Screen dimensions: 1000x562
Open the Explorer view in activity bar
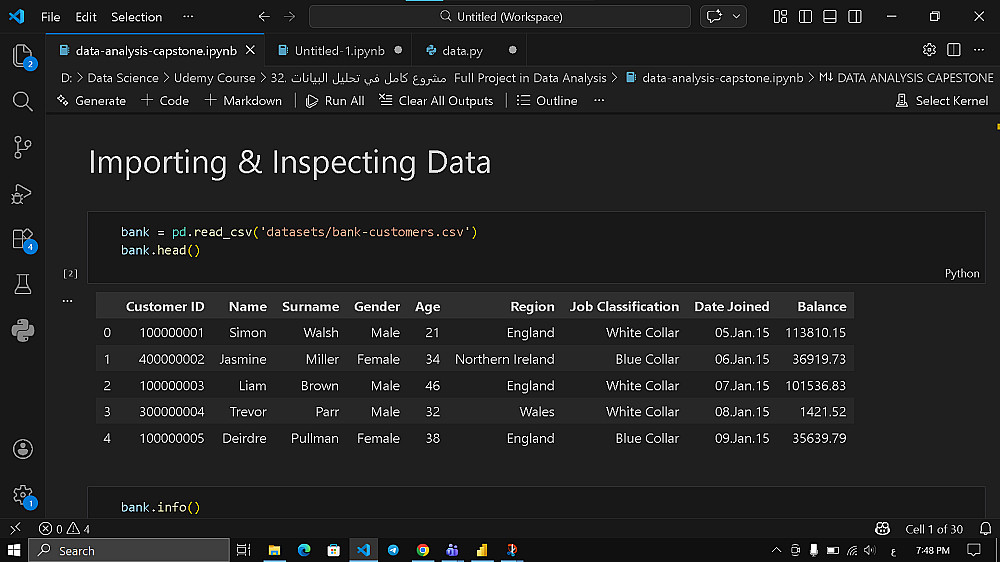pos(22,55)
